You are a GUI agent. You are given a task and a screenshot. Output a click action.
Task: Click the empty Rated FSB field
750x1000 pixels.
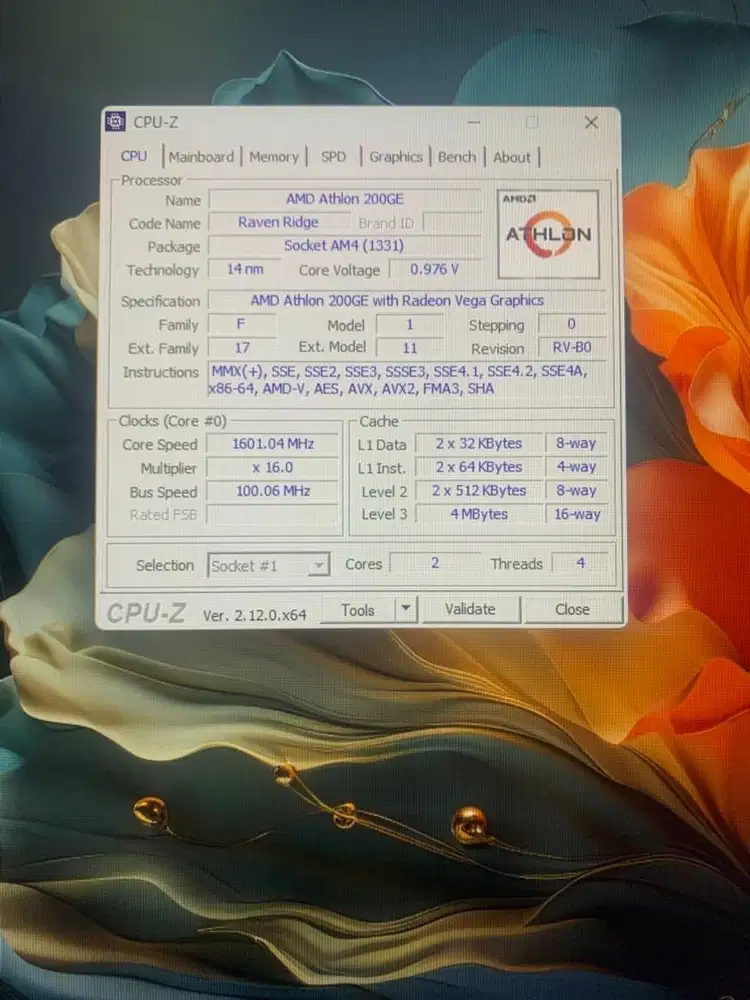pos(272,515)
